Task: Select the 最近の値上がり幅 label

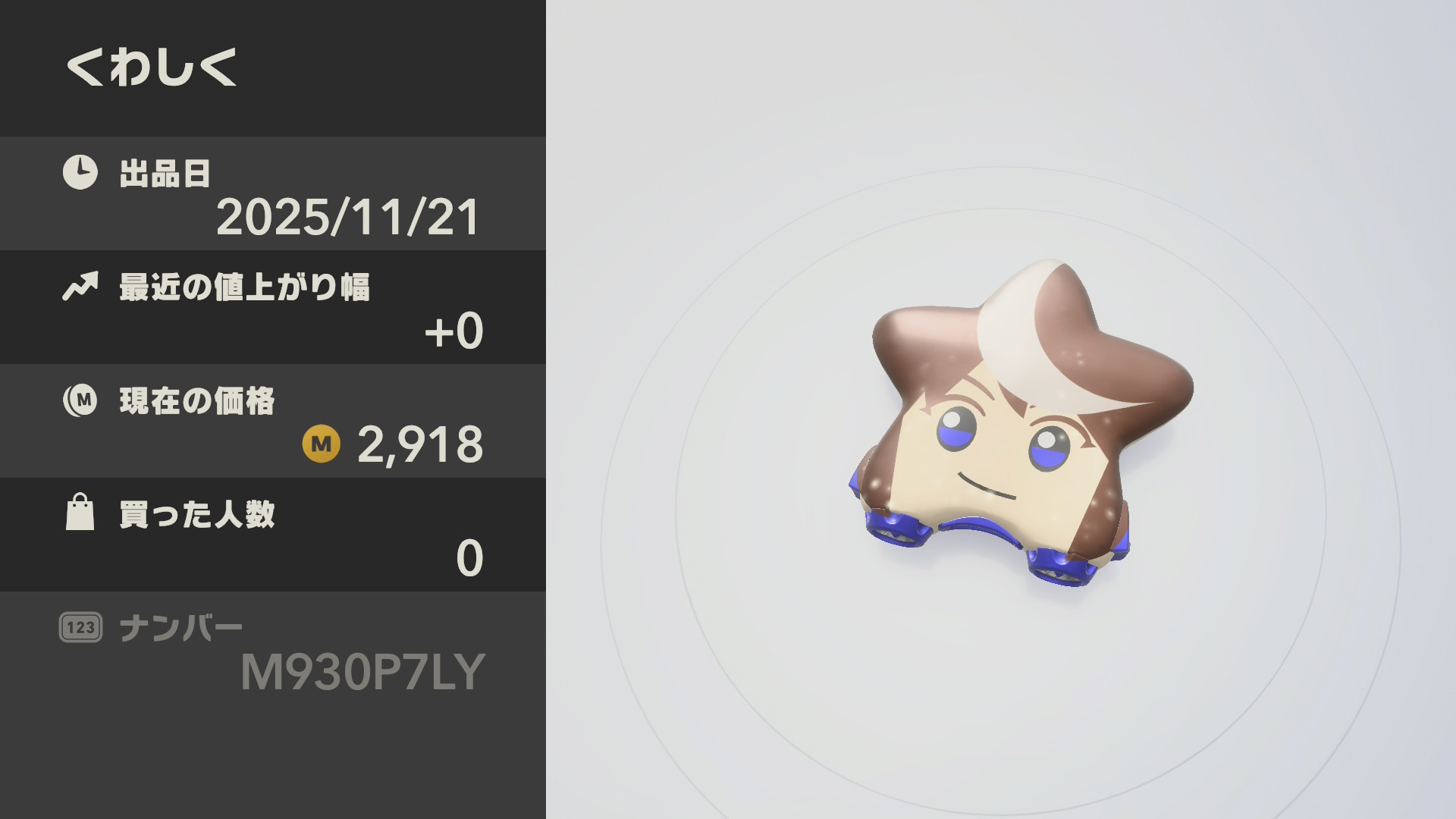Action: pos(244,287)
